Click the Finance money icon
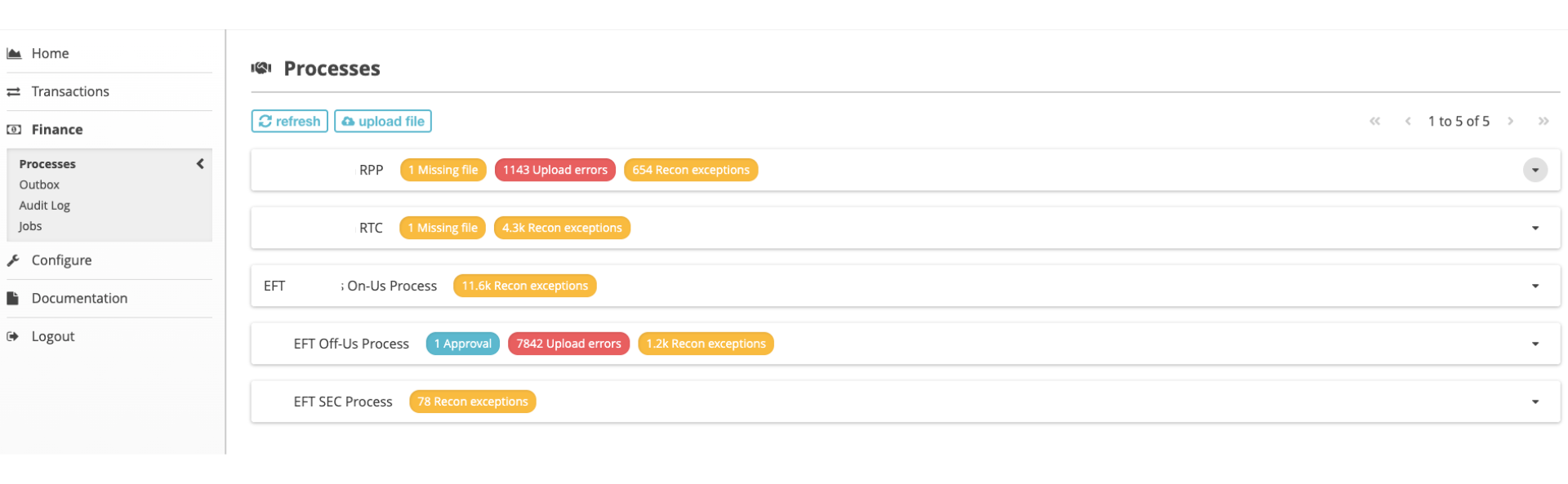 [x=14, y=130]
